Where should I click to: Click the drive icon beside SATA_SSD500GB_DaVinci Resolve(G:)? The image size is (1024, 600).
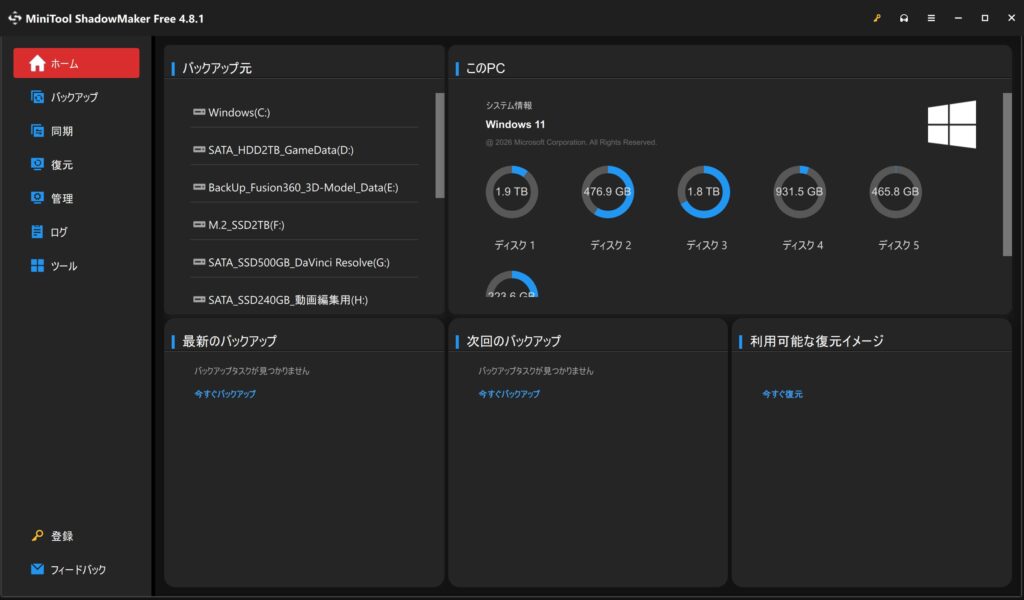pos(199,262)
